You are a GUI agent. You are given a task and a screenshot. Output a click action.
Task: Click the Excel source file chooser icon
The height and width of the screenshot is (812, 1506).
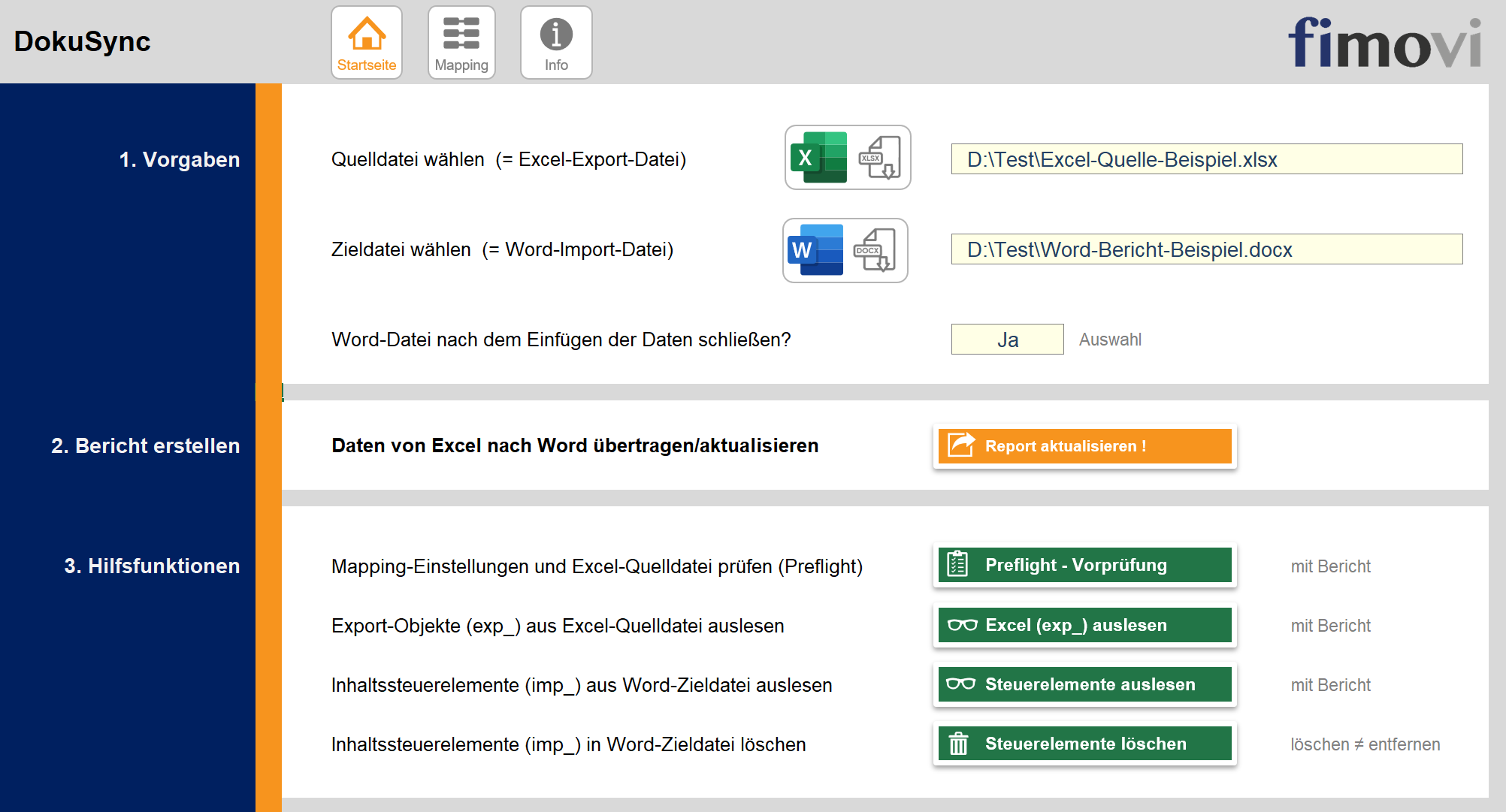pyautogui.click(x=848, y=158)
